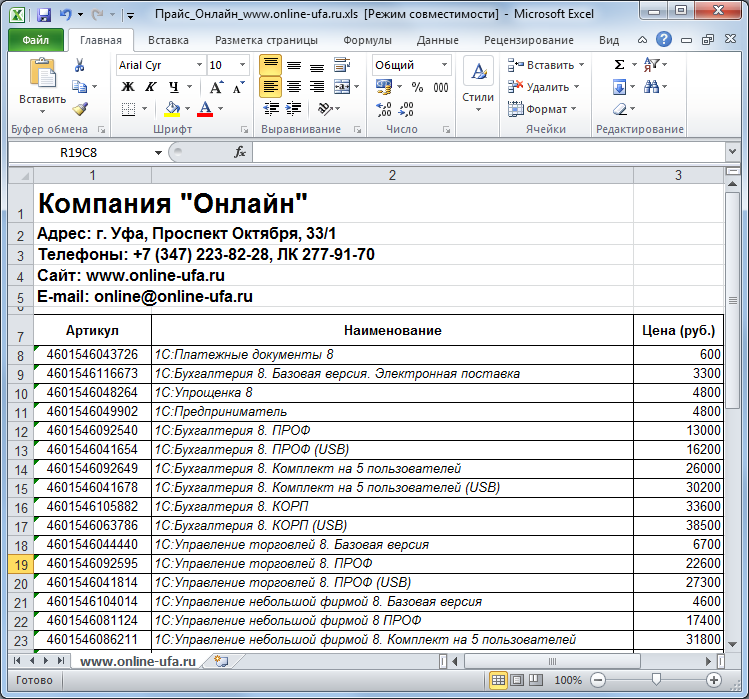The height and width of the screenshot is (699, 749).
Task: Decrease the font size
Action: point(238,86)
